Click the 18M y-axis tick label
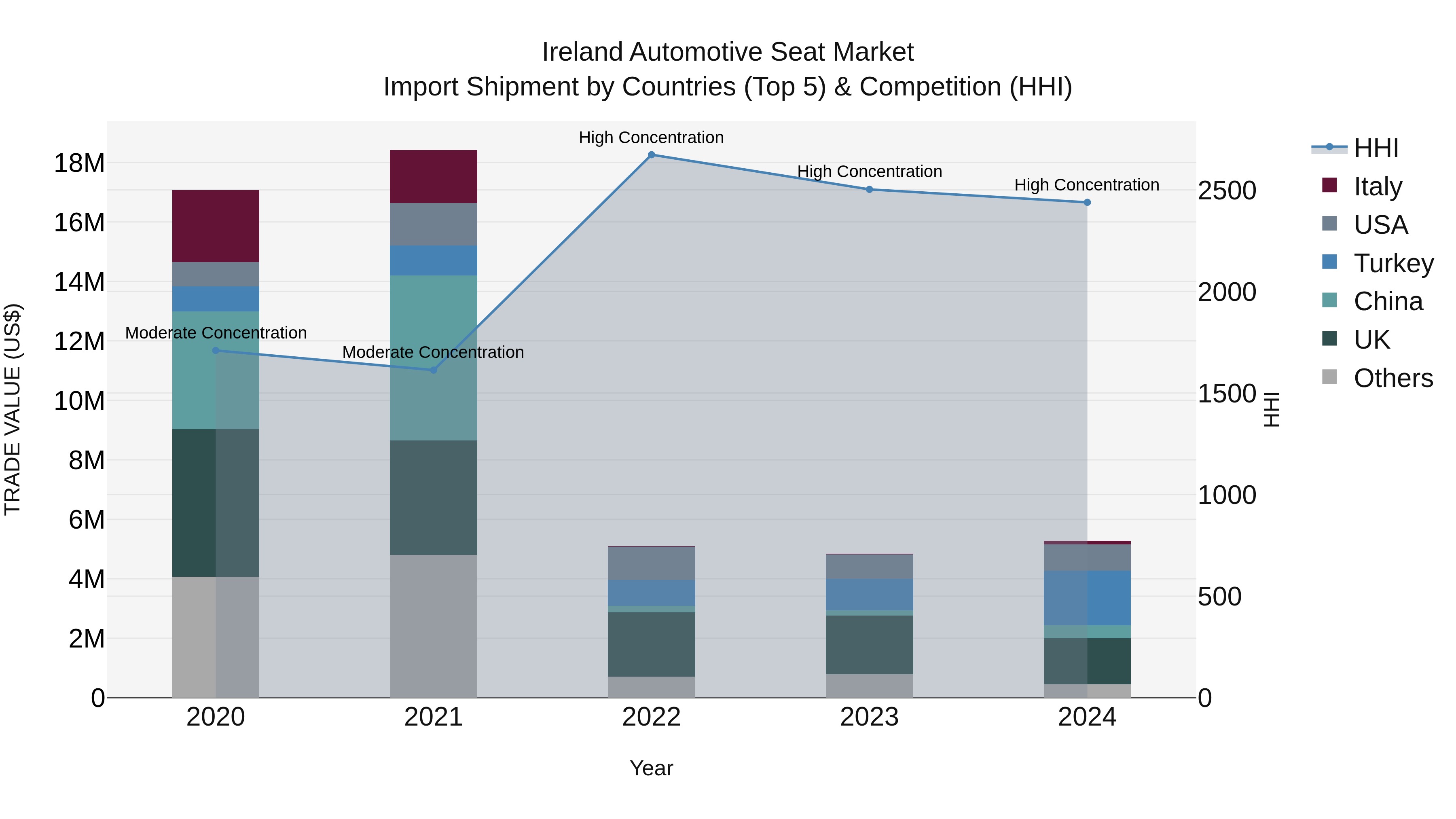 click(79, 163)
